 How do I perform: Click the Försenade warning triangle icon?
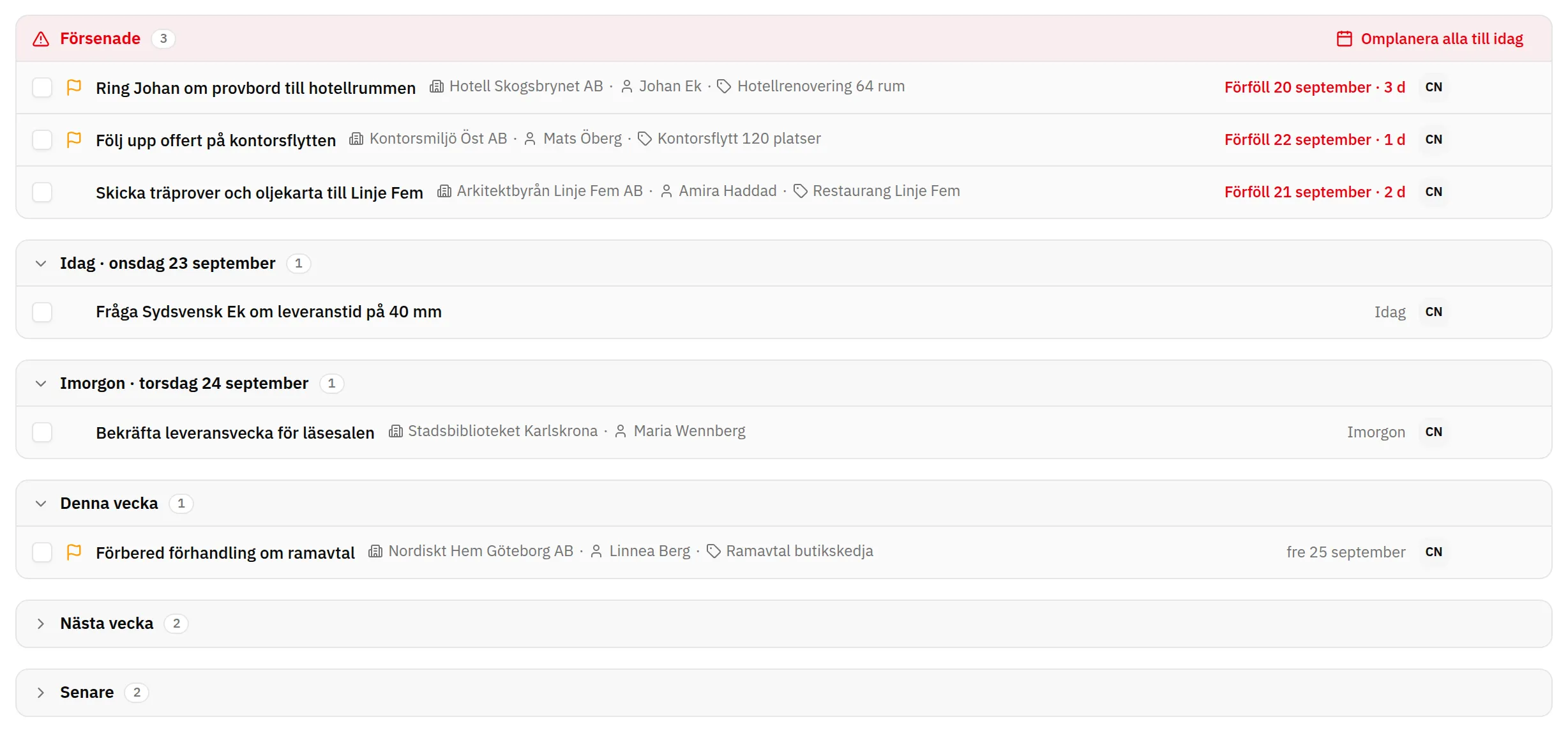(41, 39)
